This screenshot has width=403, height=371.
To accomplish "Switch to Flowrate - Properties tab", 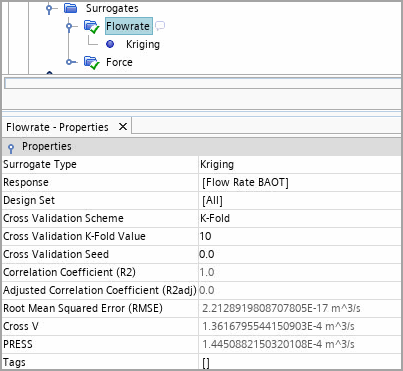I will [x=57, y=127].
